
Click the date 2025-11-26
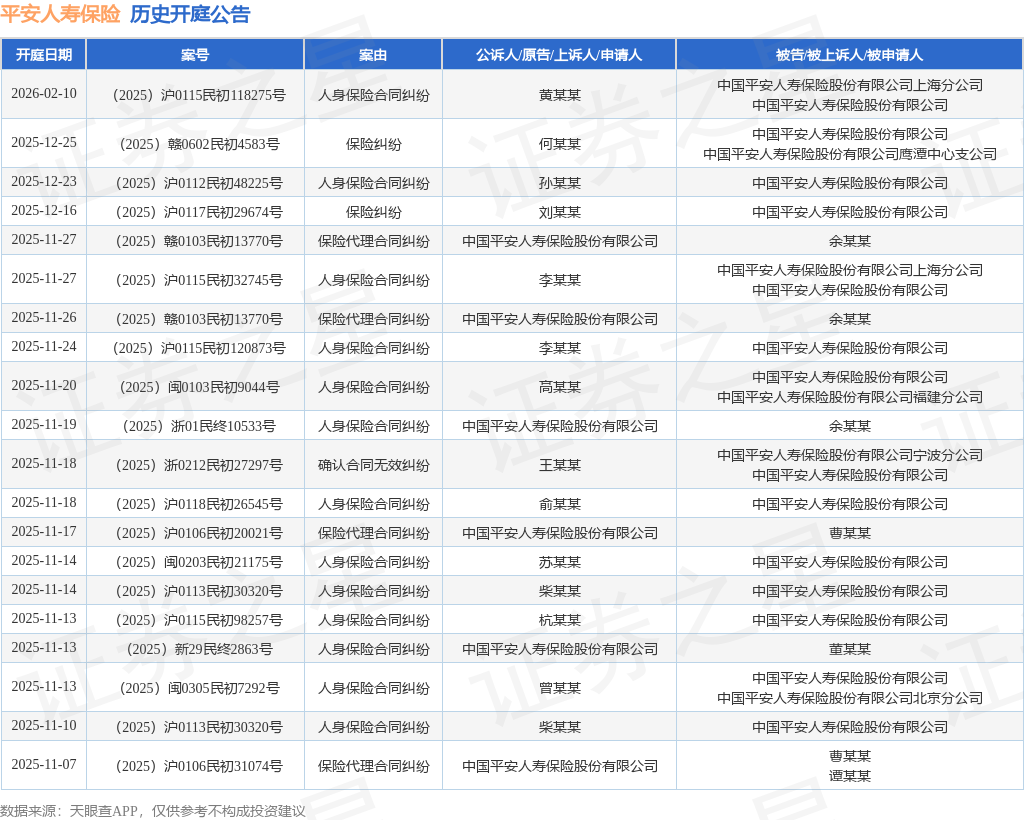44,317
